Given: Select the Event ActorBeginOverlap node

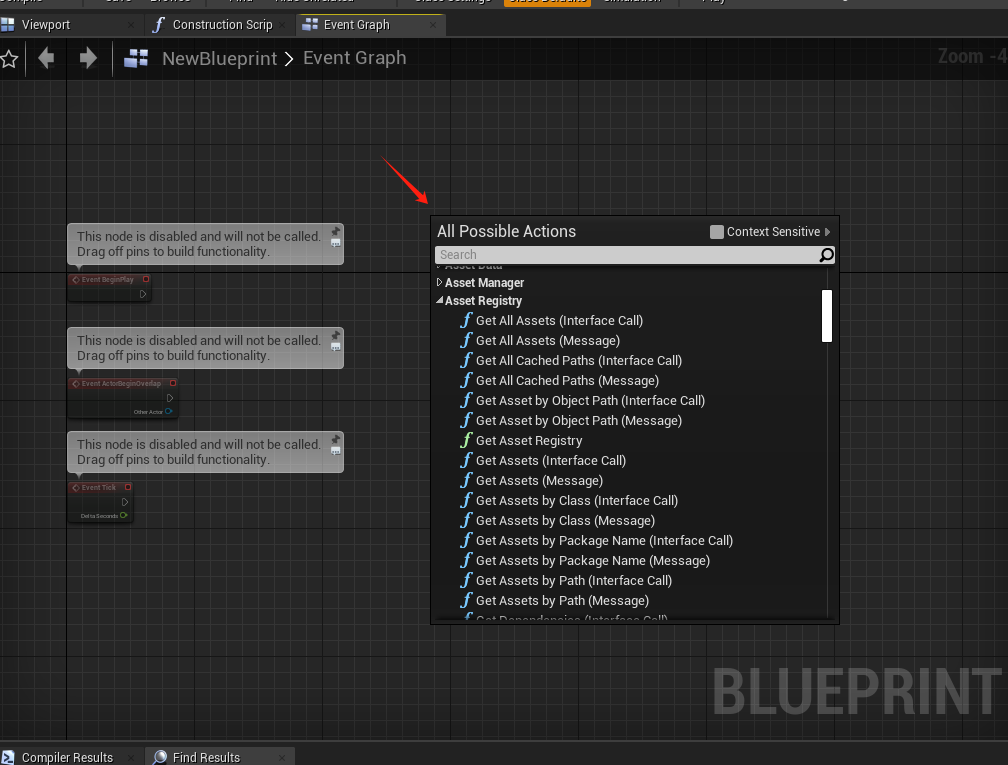Looking at the screenshot, I should point(123,398).
